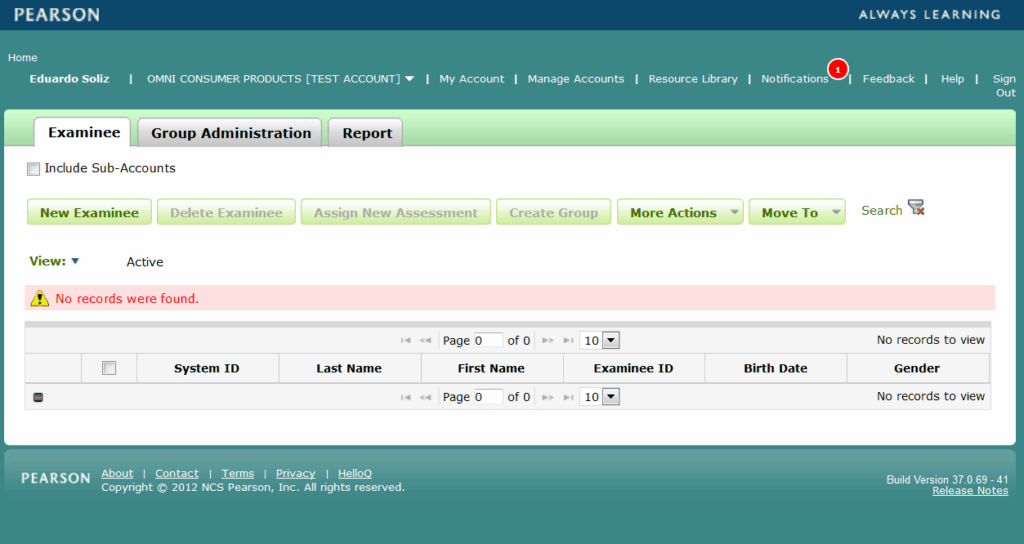
Task: Open the About footer link
Action: (117, 473)
